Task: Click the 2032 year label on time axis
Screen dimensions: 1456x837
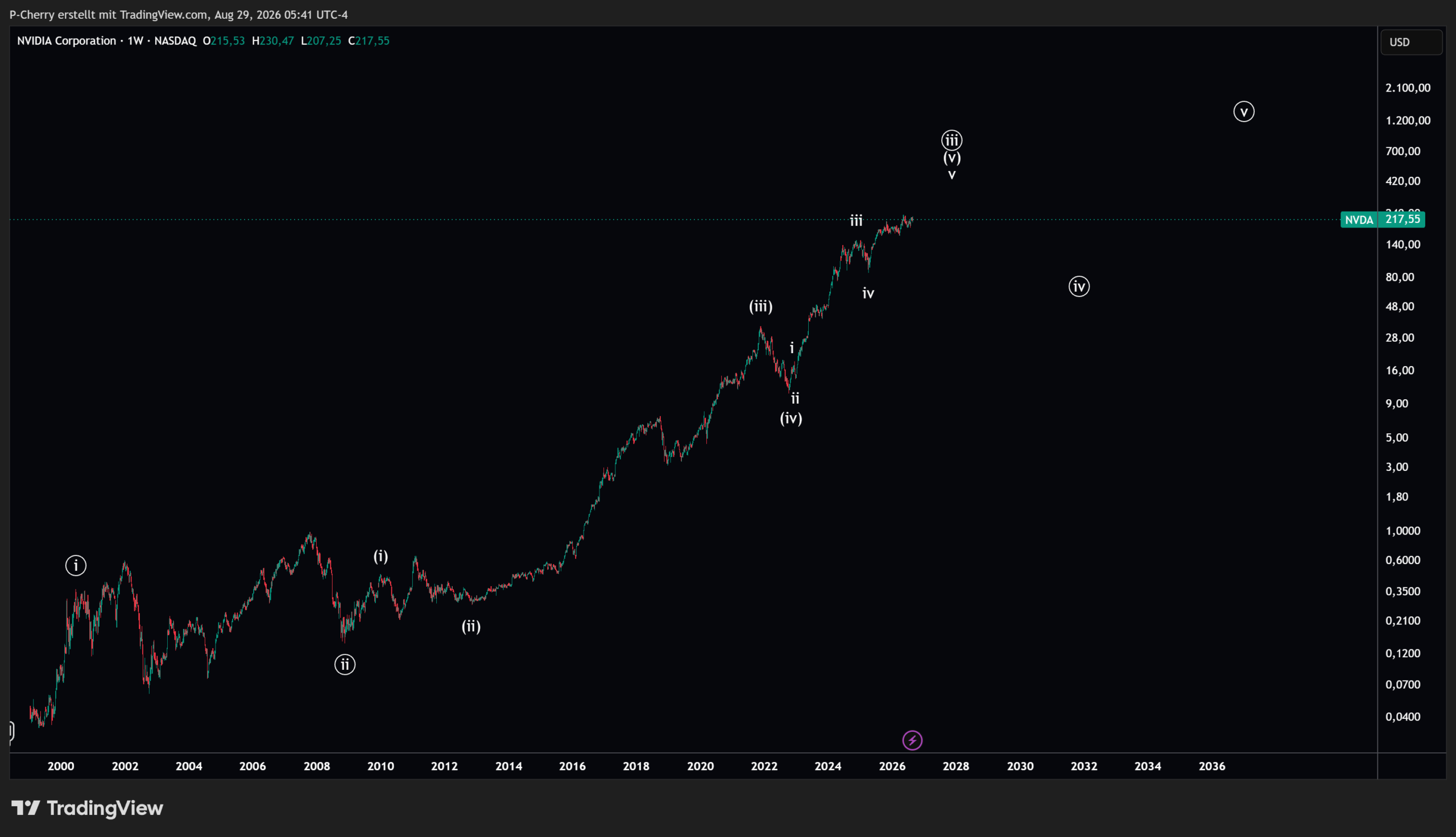Action: pyautogui.click(x=1084, y=766)
